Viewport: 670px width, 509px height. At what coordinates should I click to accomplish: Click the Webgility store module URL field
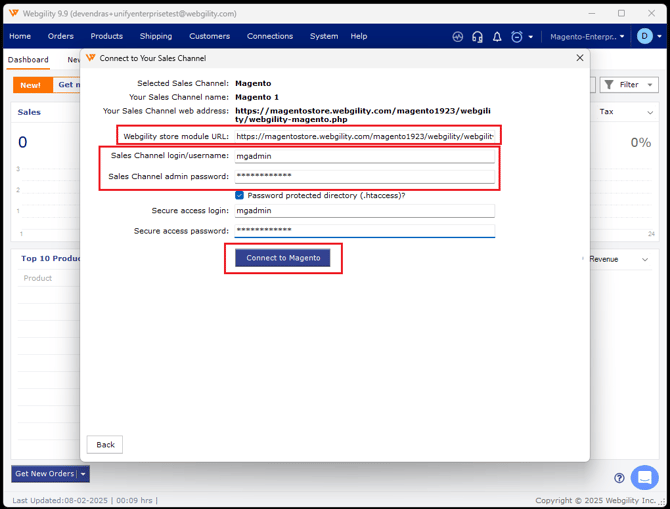(x=365, y=136)
